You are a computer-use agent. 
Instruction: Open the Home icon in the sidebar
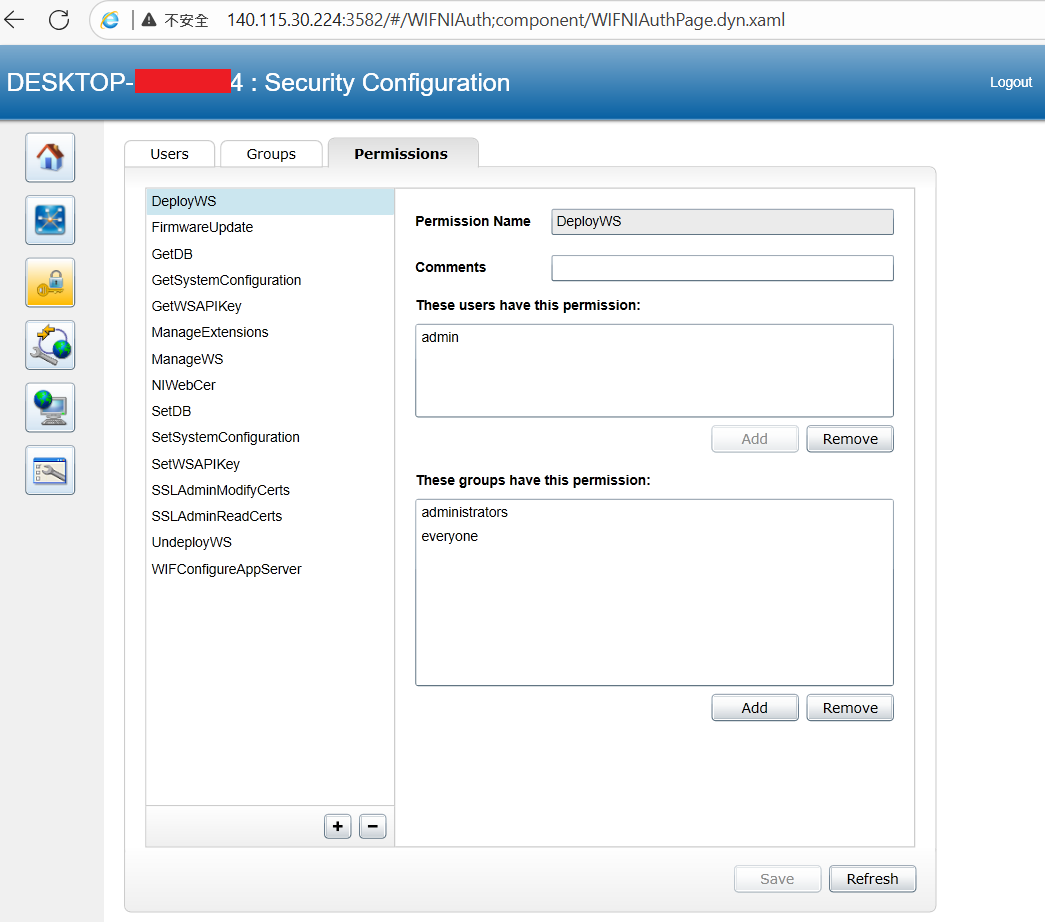(x=50, y=157)
